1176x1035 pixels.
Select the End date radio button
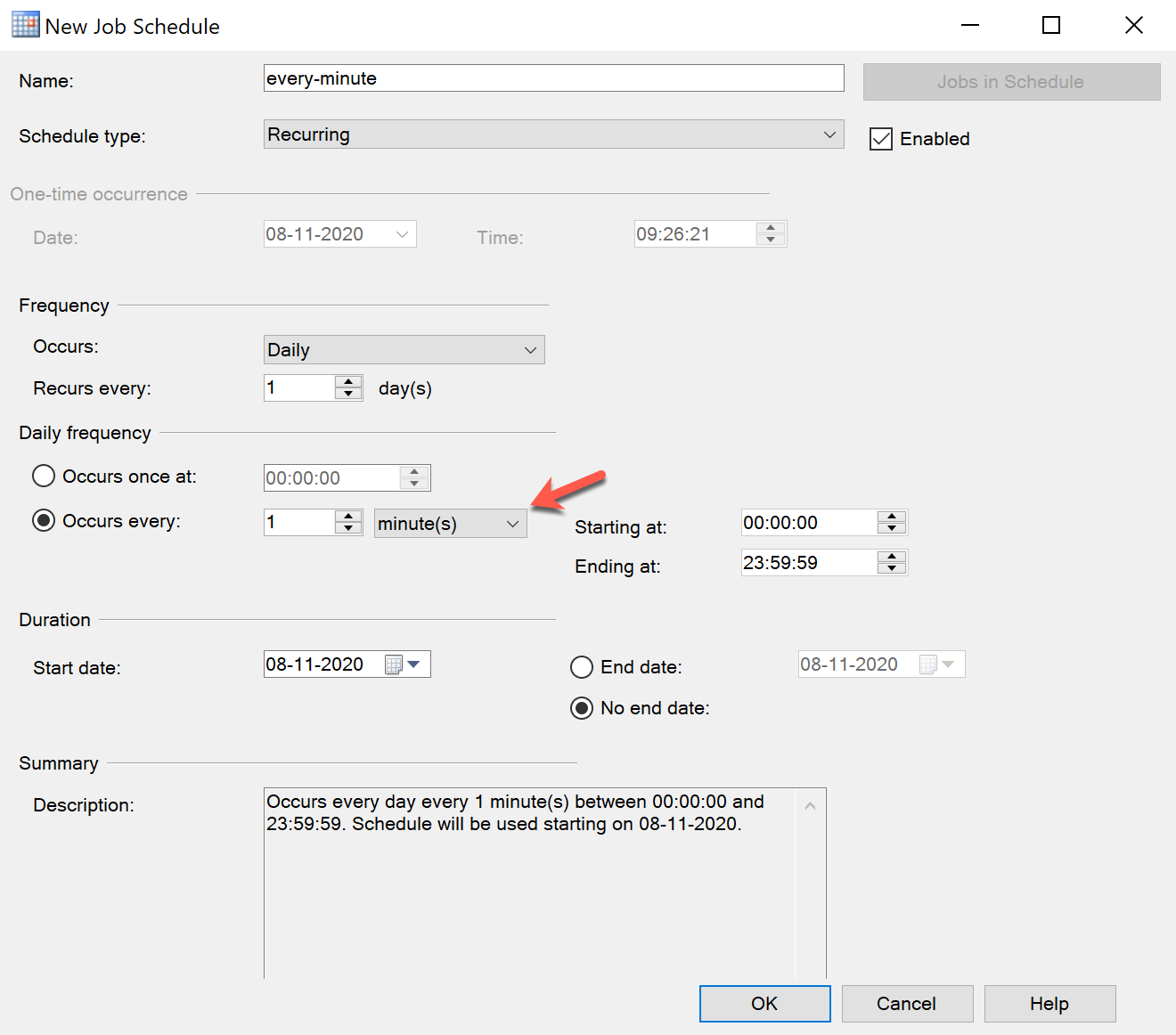coord(582,667)
